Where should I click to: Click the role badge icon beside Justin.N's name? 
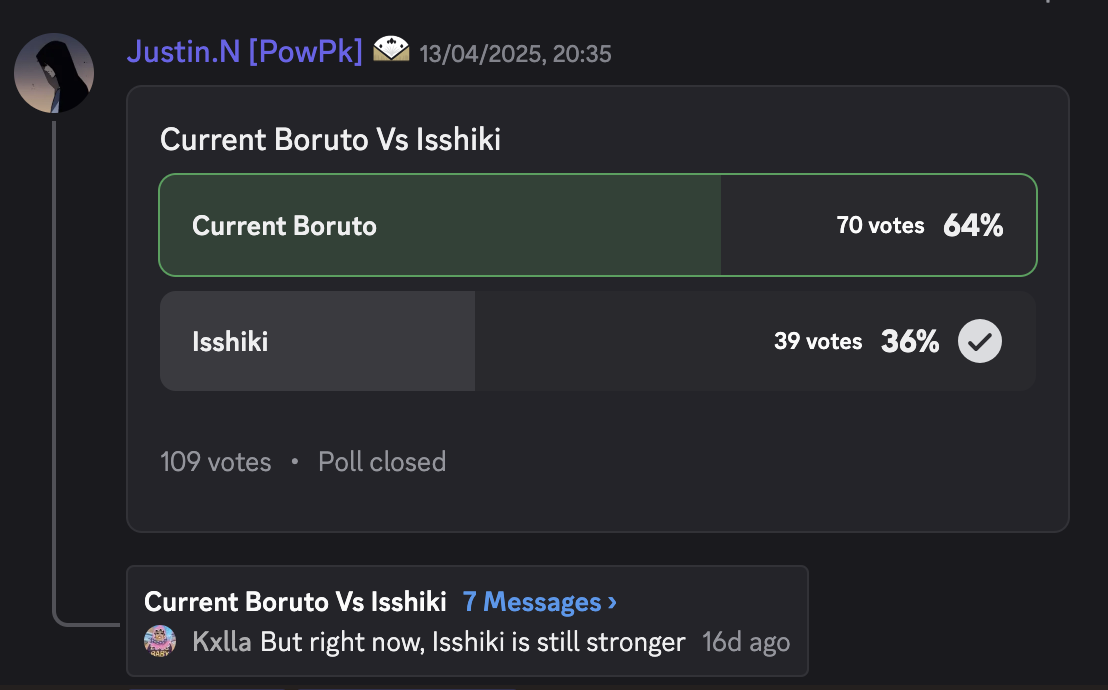coord(391,50)
